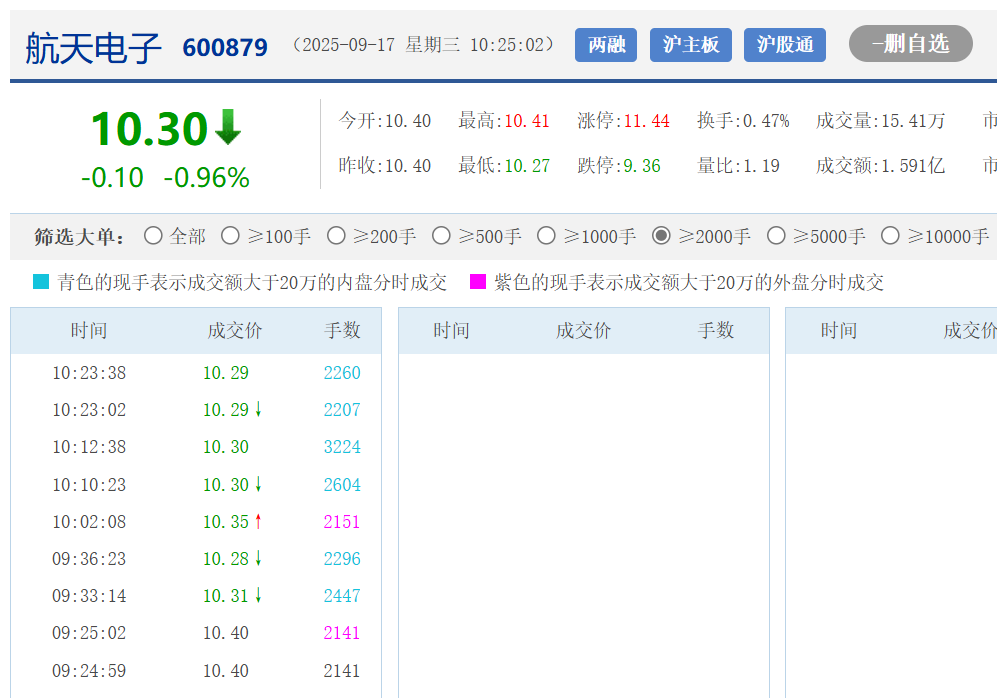Select the ≥100手 filter radio button

point(230,236)
